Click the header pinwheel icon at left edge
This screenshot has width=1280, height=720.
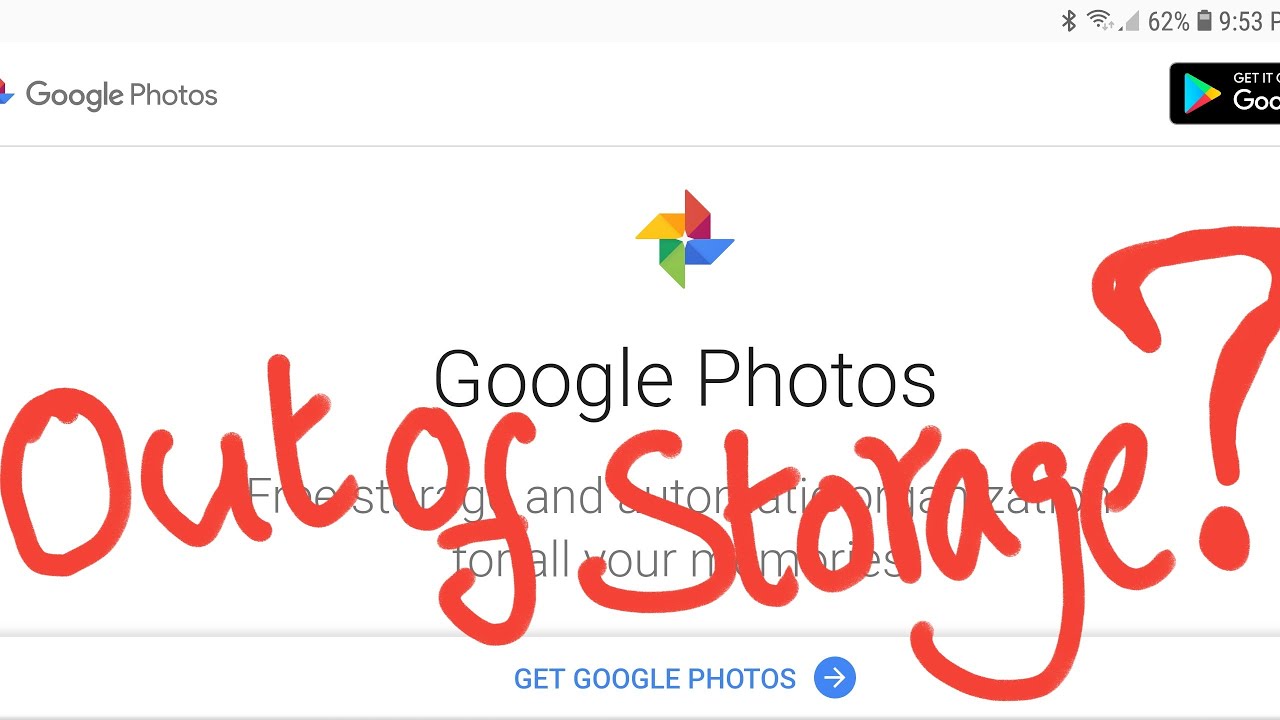[6, 92]
